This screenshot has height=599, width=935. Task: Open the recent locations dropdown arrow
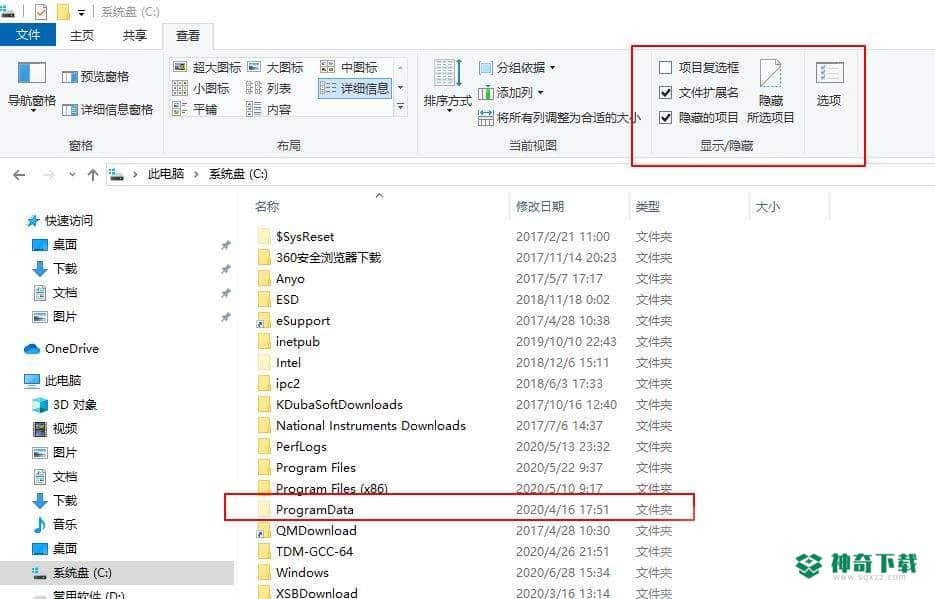pyautogui.click(x=72, y=175)
